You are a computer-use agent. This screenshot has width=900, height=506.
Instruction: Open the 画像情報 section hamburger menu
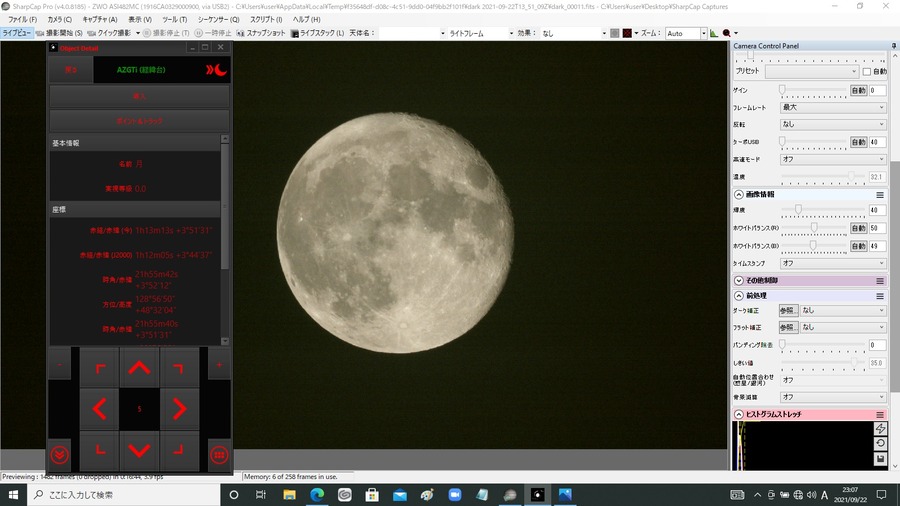(x=880, y=194)
